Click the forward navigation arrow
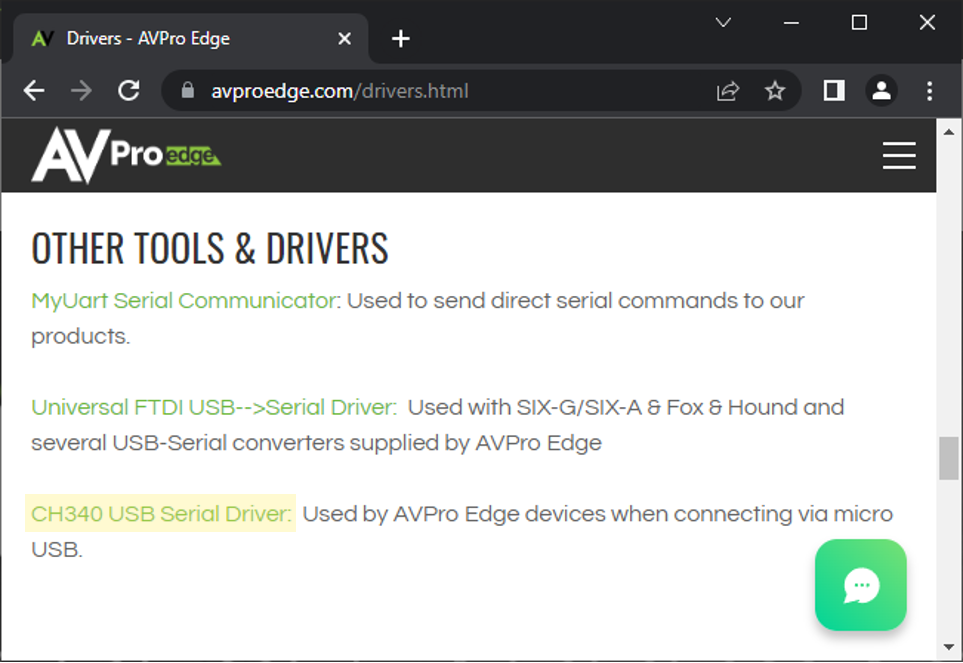The image size is (963, 663). coord(81,91)
